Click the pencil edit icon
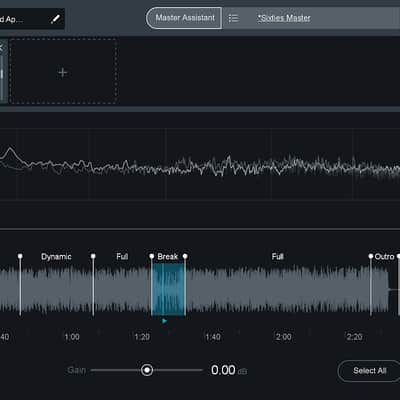Screen dimensions: 400x400 point(55,19)
